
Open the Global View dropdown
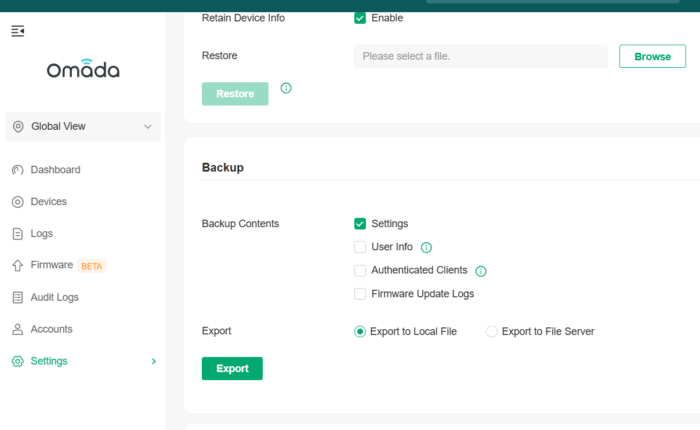83,127
